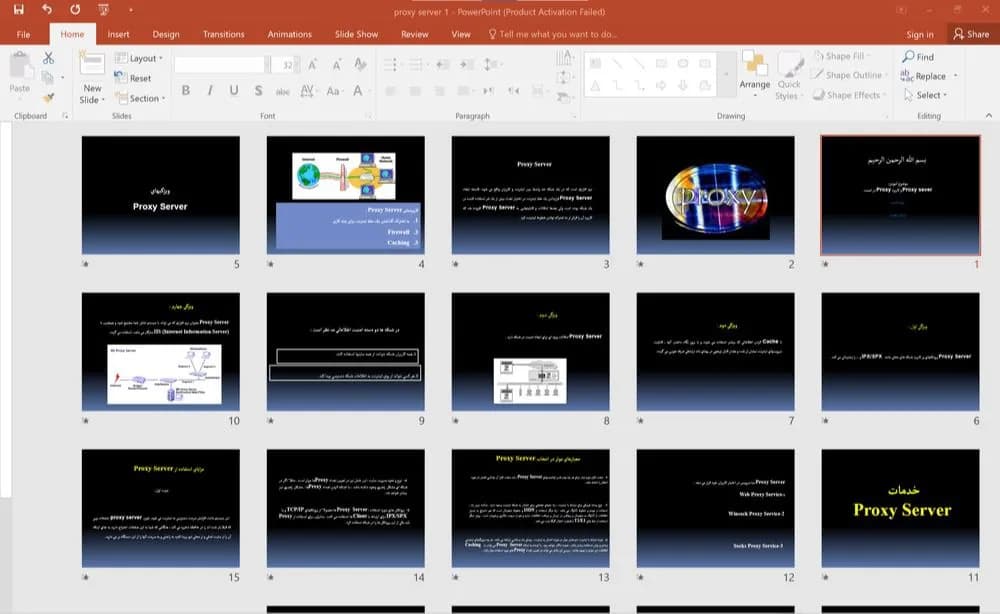Toggle Bold formatting
The width and height of the screenshot is (1000, 614).
[186, 91]
